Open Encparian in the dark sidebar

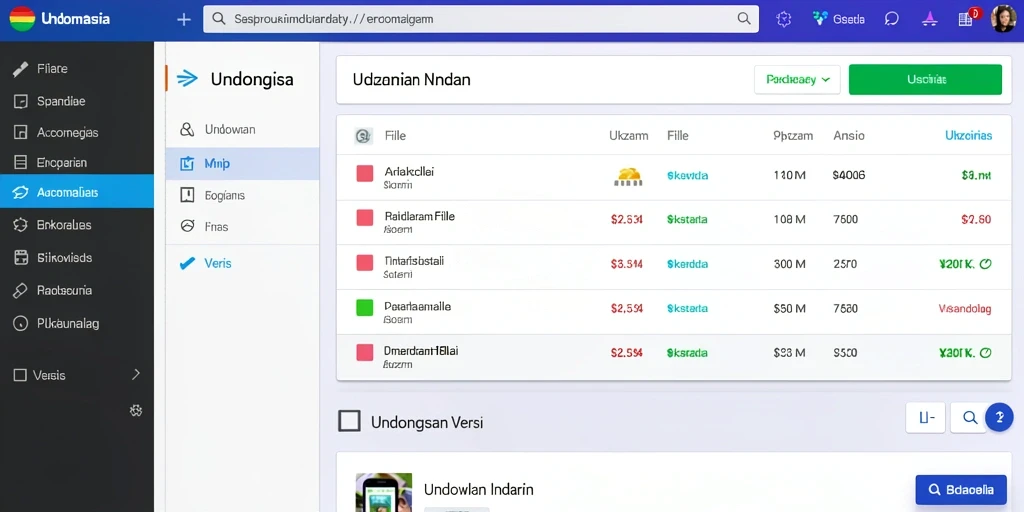pyautogui.click(x=76, y=163)
